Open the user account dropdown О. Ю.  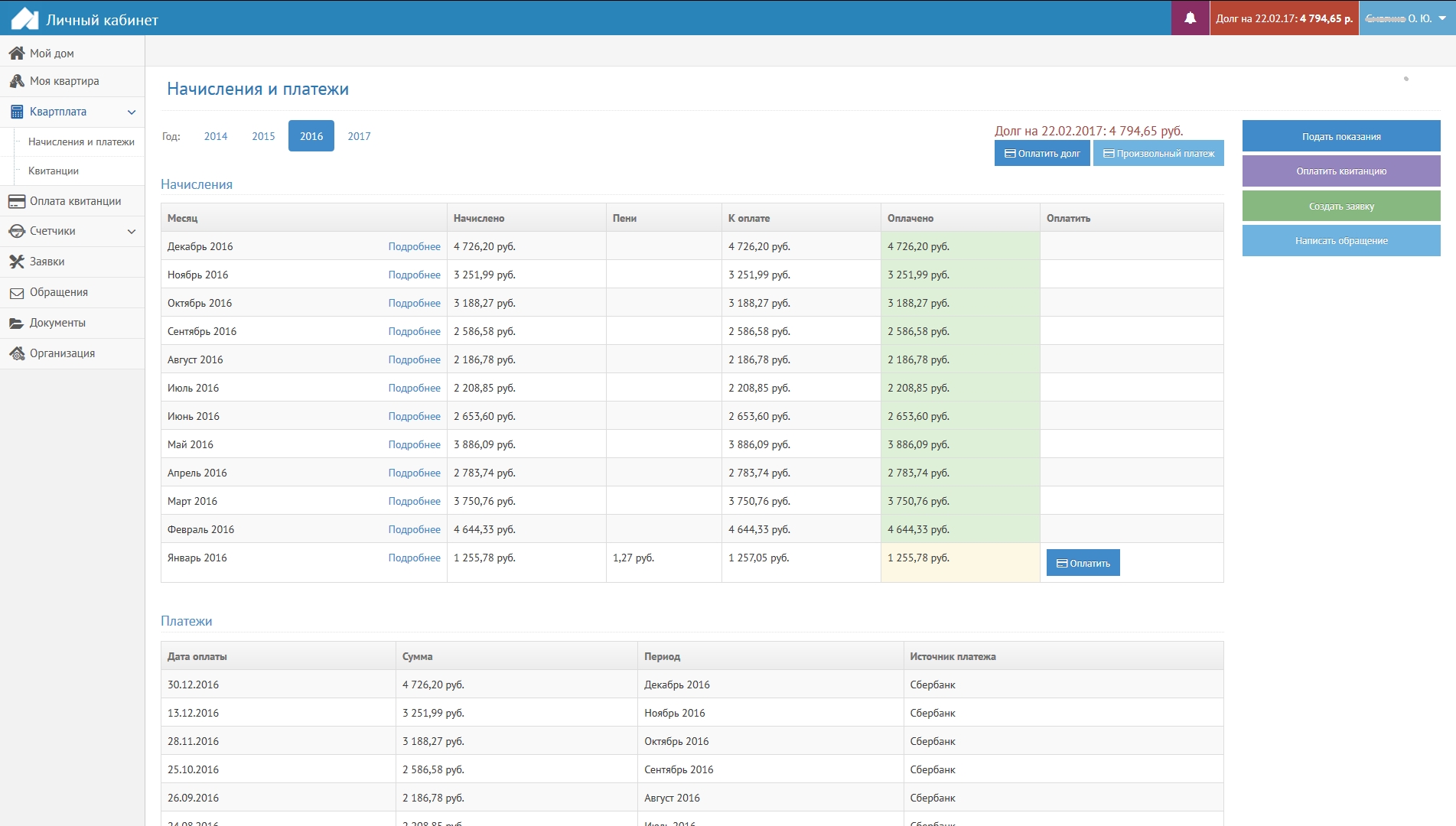tap(1407, 18)
